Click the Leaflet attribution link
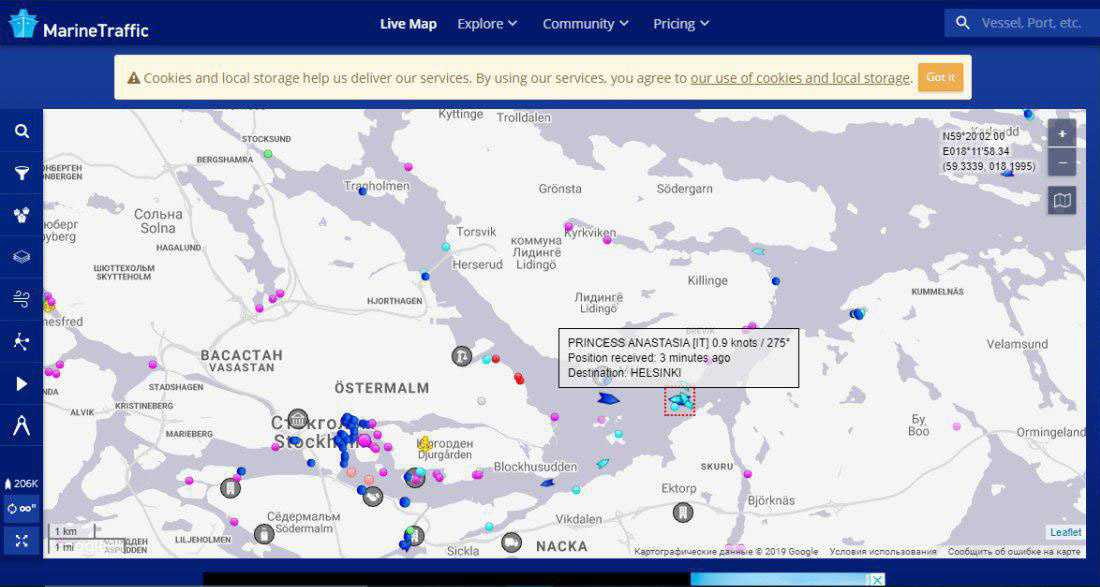Image resolution: width=1100 pixels, height=587 pixels. coord(1066,532)
